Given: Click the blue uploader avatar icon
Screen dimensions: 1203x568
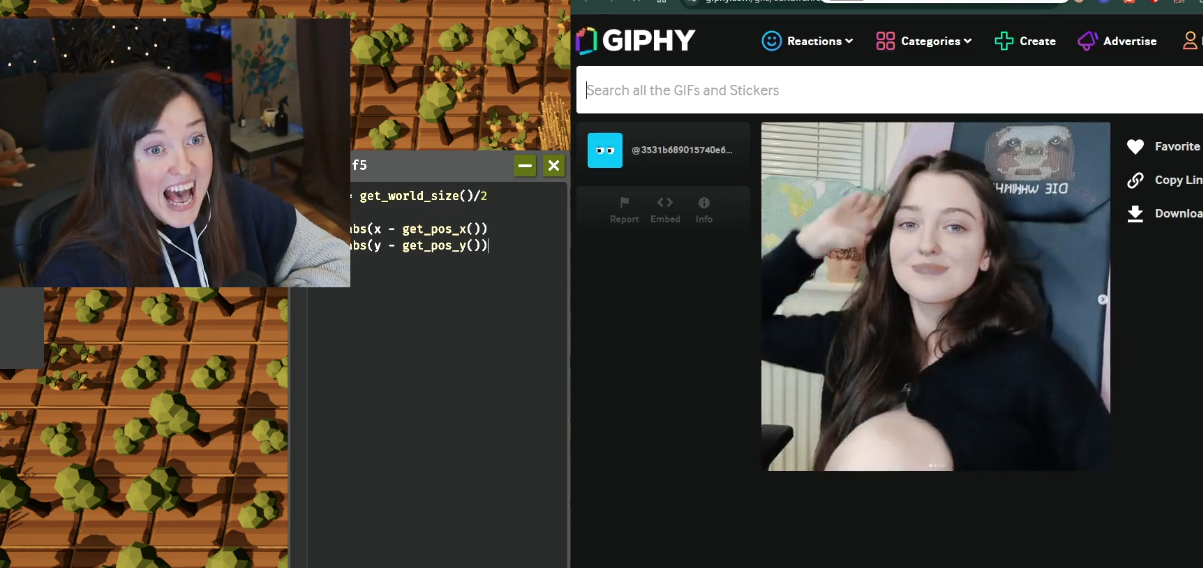Looking at the screenshot, I should pyautogui.click(x=605, y=150).
